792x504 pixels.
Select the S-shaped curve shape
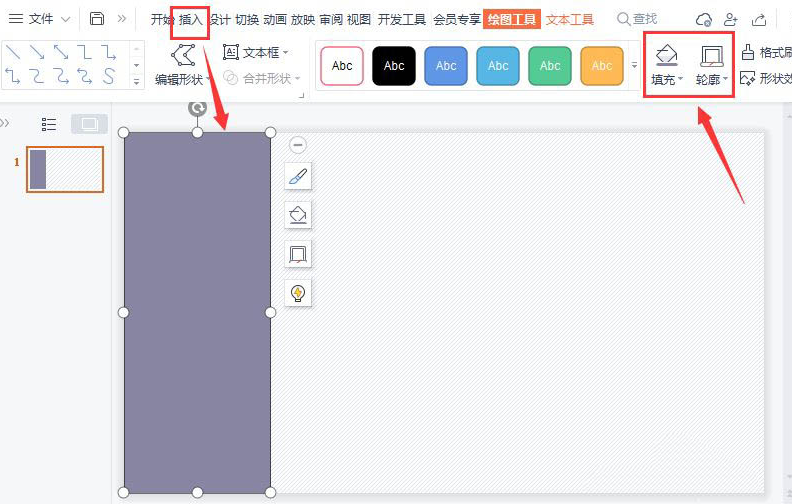click(x=108, y=76)
